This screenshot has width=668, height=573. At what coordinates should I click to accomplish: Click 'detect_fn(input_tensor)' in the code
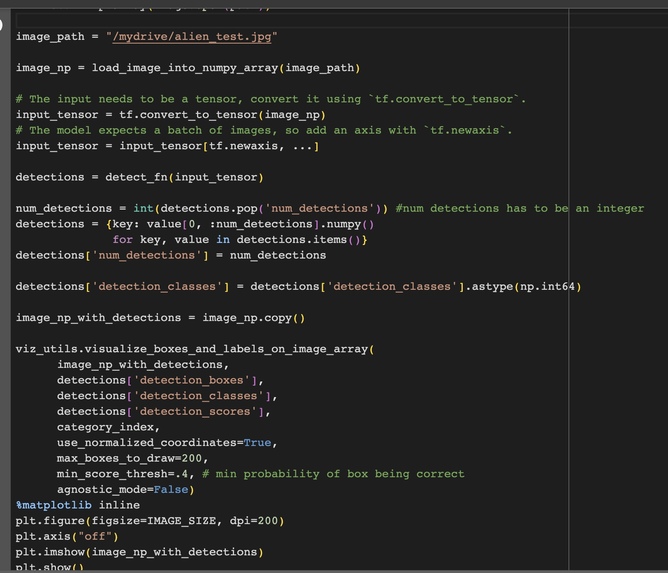[x=184, y=177]
